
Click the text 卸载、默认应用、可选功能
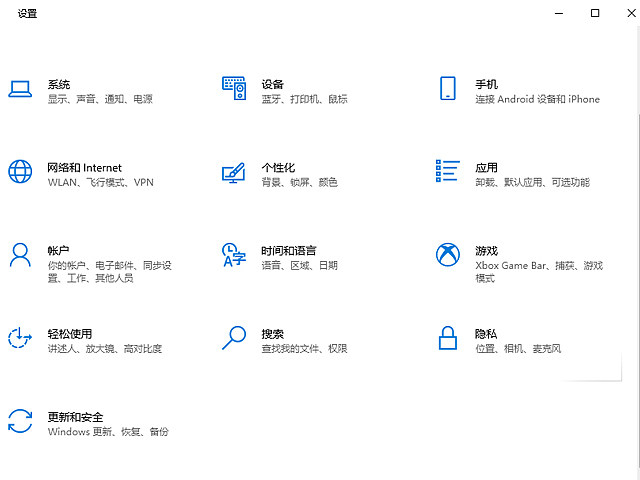click(x=533, y=182)
